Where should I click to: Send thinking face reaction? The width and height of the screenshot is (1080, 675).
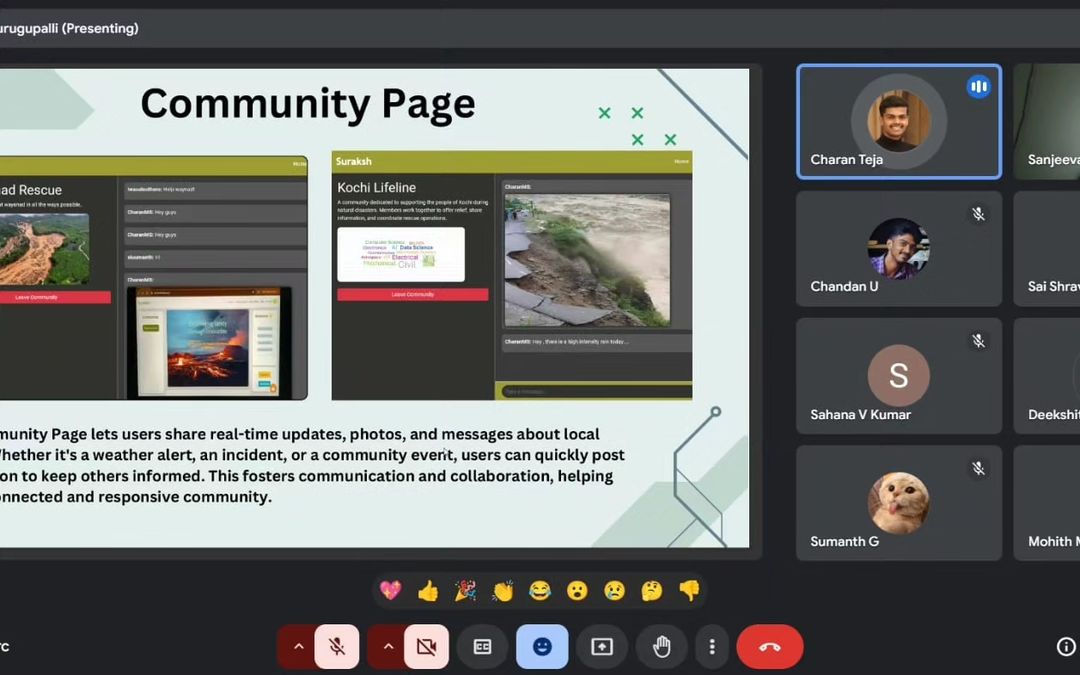coord(652,591)
